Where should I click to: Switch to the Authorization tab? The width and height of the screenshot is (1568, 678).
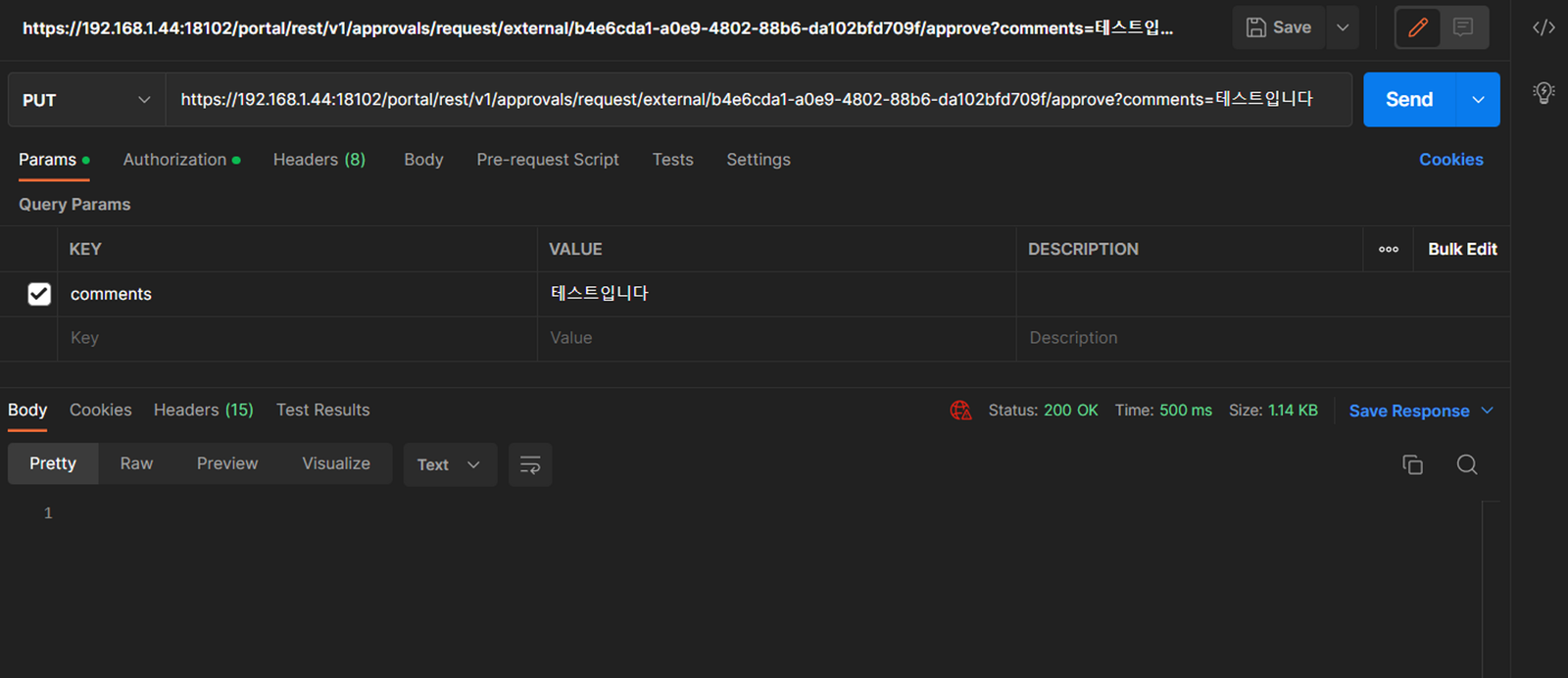(x=175, y=160)
